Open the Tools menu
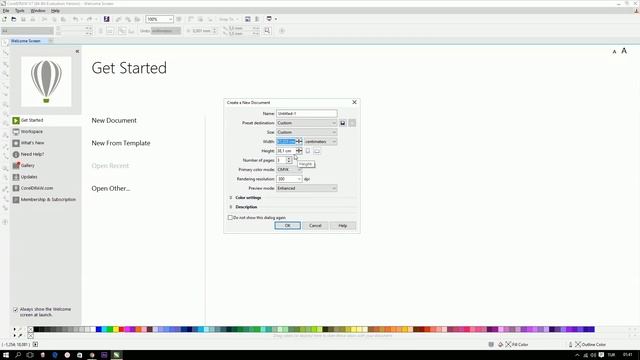Image resolution: width=640 pixels, height=360 pixels. pos(20,11)
